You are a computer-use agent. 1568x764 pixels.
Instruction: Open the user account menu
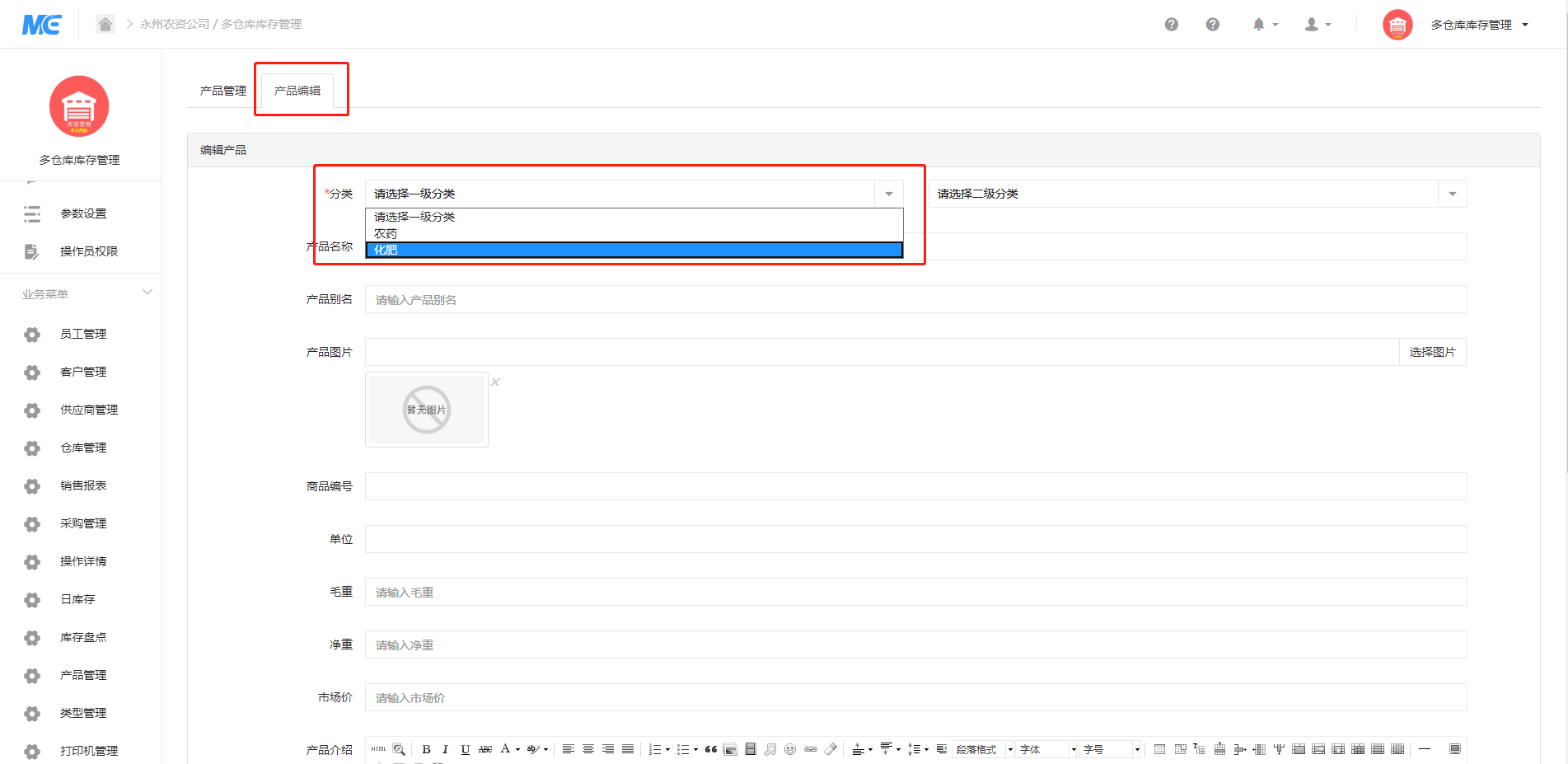(x=1318, y=25)
